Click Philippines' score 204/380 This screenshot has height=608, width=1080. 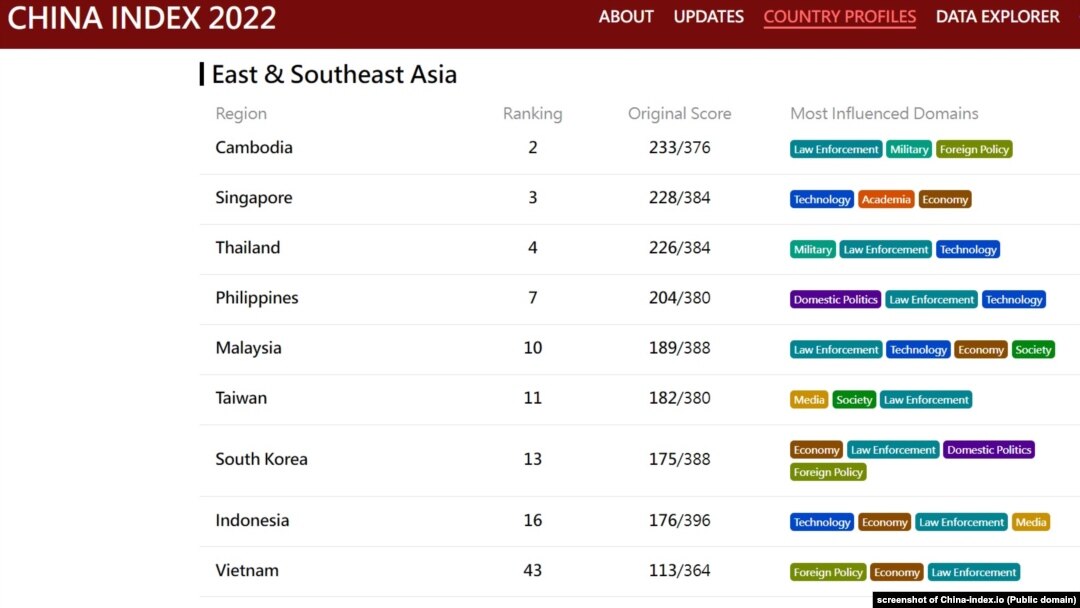679,298
